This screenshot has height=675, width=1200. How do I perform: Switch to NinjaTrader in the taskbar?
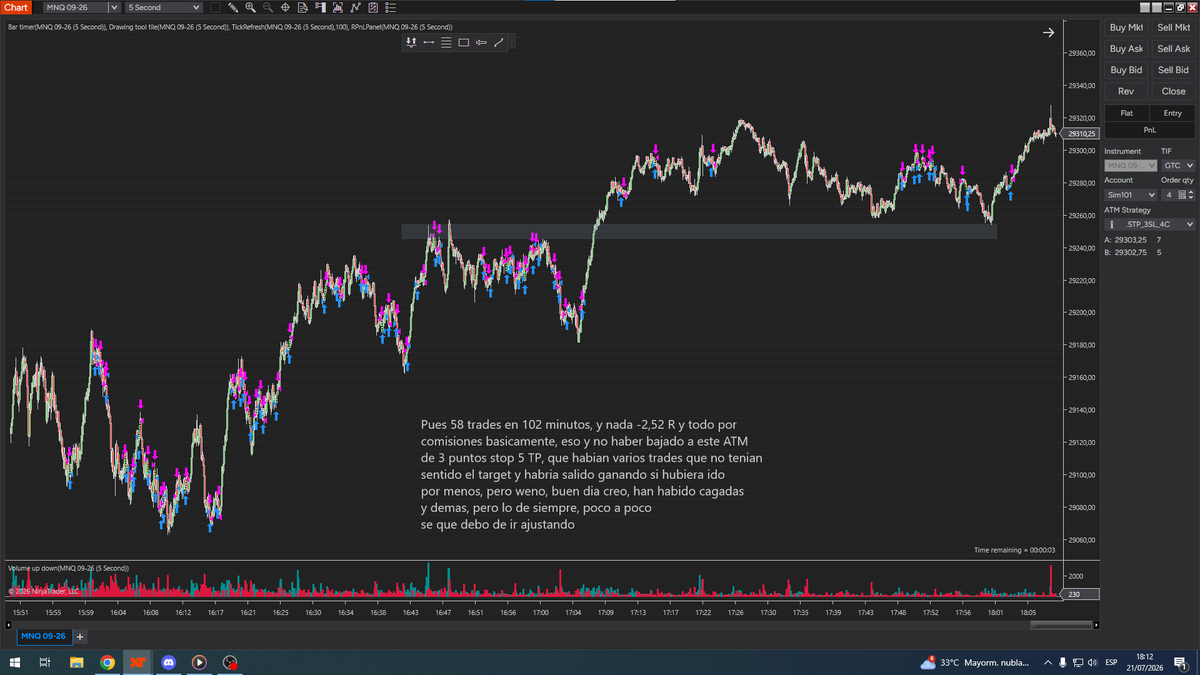click(x=138, y=662)
